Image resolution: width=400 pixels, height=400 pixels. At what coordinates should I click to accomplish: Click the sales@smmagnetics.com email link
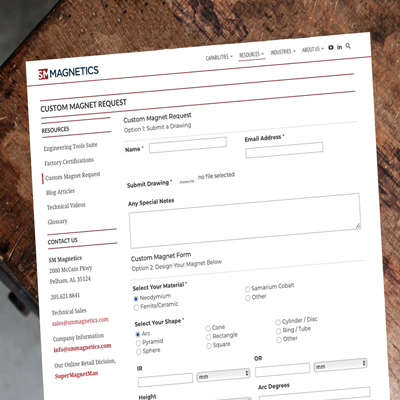tap(80, 322)
